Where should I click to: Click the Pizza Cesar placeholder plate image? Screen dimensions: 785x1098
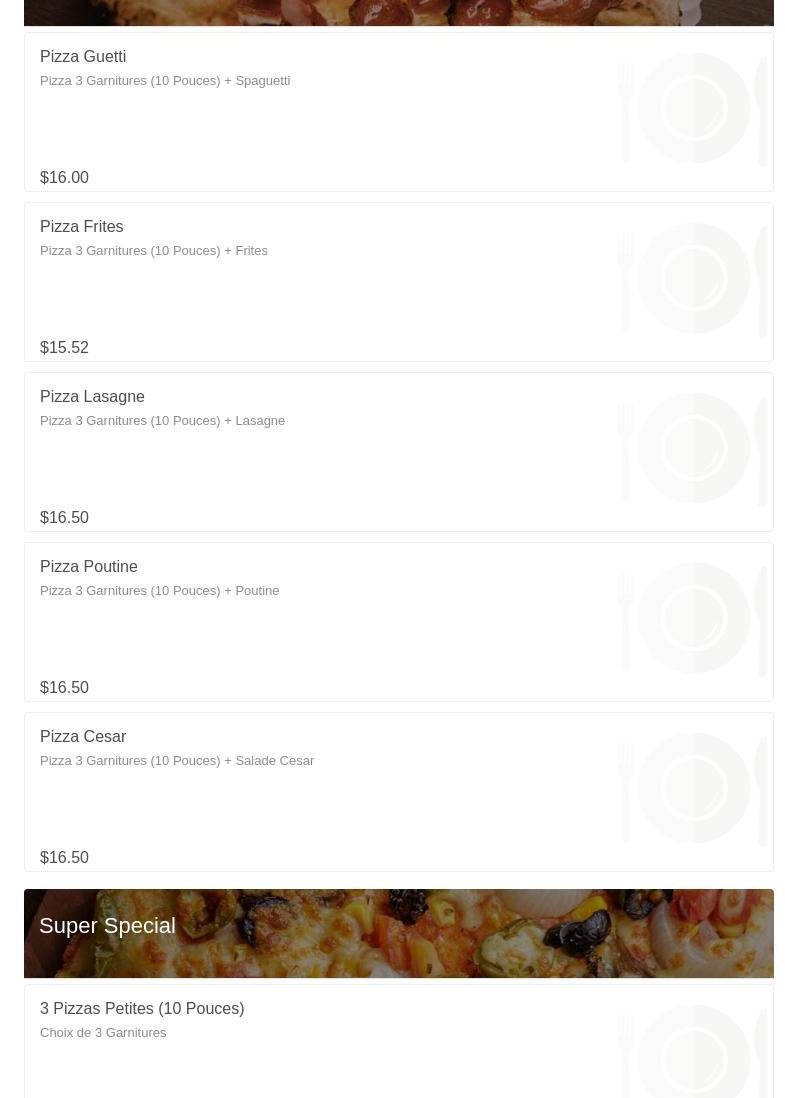[x=693, y=788]
